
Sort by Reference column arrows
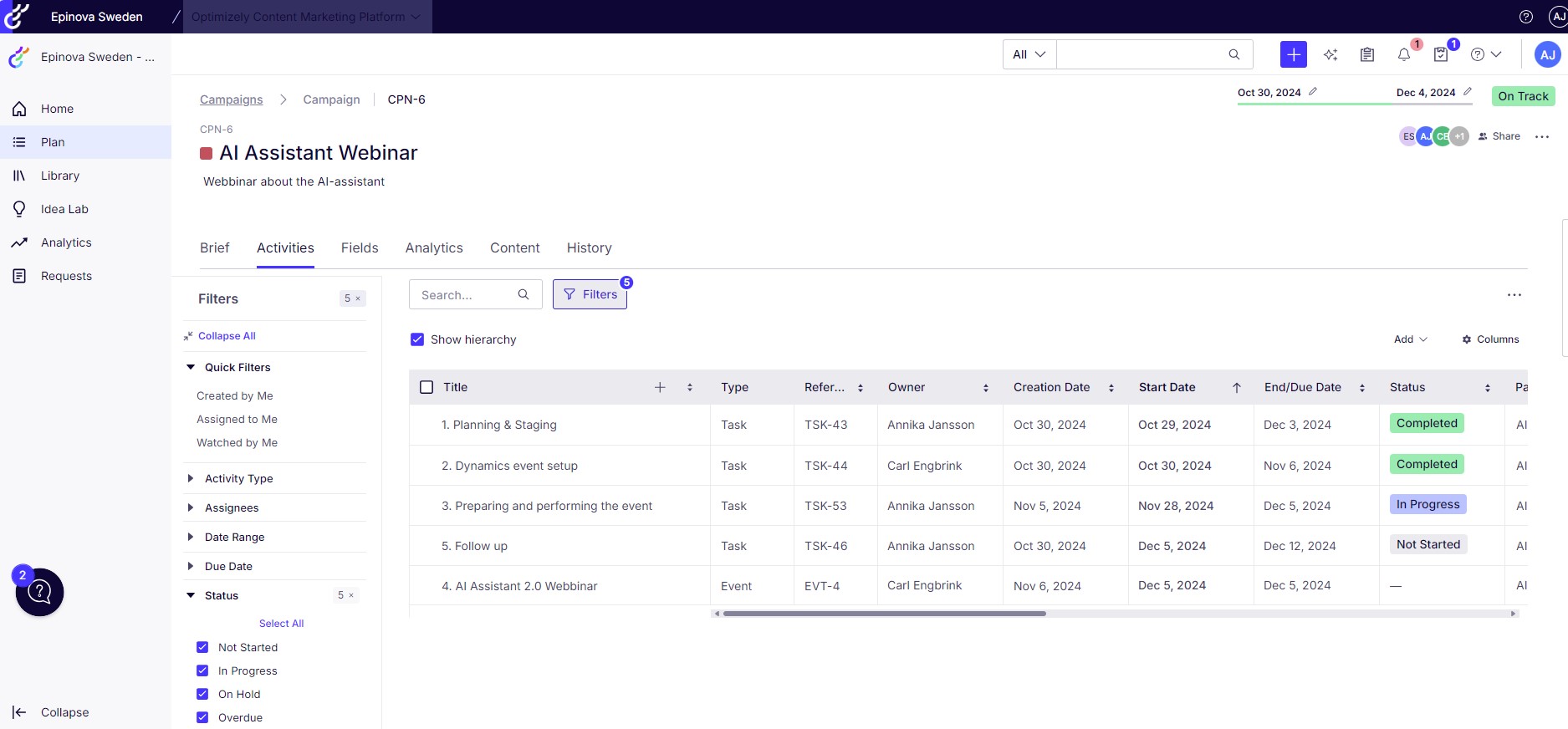(861, 388)
